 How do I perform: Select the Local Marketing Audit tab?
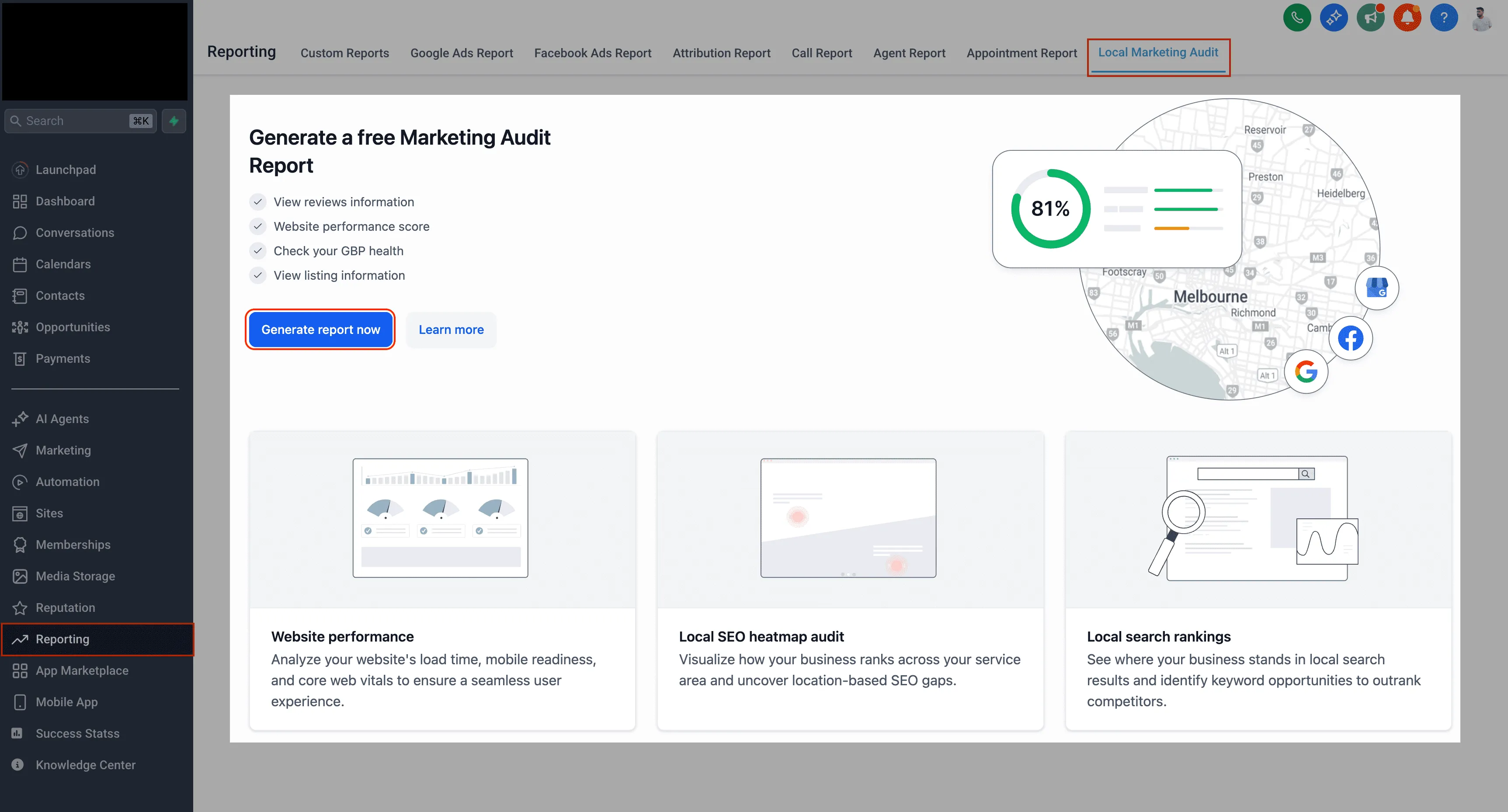[x=1158, y=52]
